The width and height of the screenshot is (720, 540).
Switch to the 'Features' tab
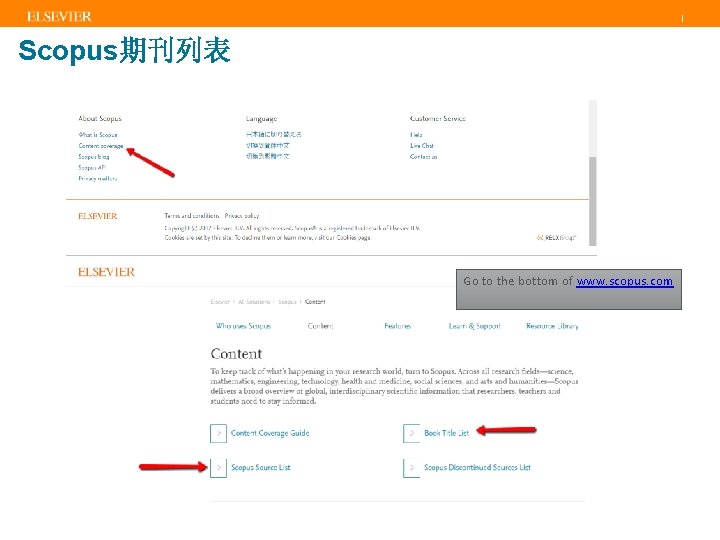click(398, 326)
